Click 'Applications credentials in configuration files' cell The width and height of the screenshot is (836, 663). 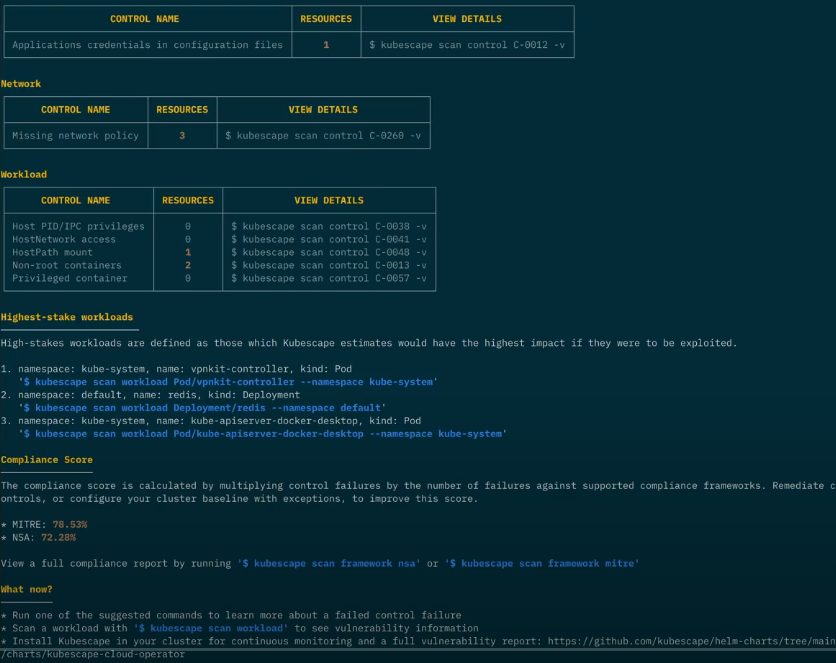pos(147,45)
